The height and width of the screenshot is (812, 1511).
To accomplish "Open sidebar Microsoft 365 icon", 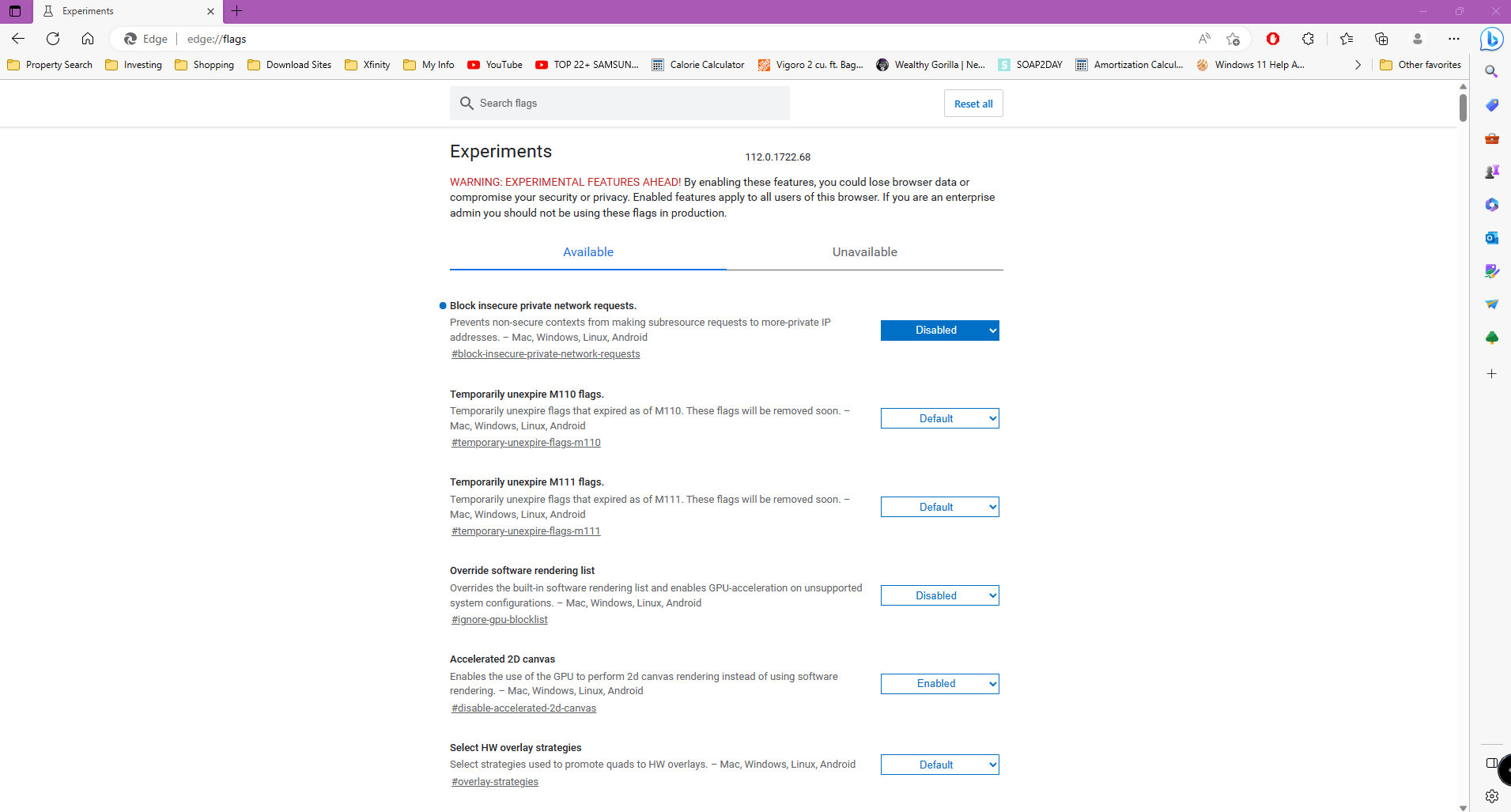I will pyautogui.click(x=1492, y=205).
